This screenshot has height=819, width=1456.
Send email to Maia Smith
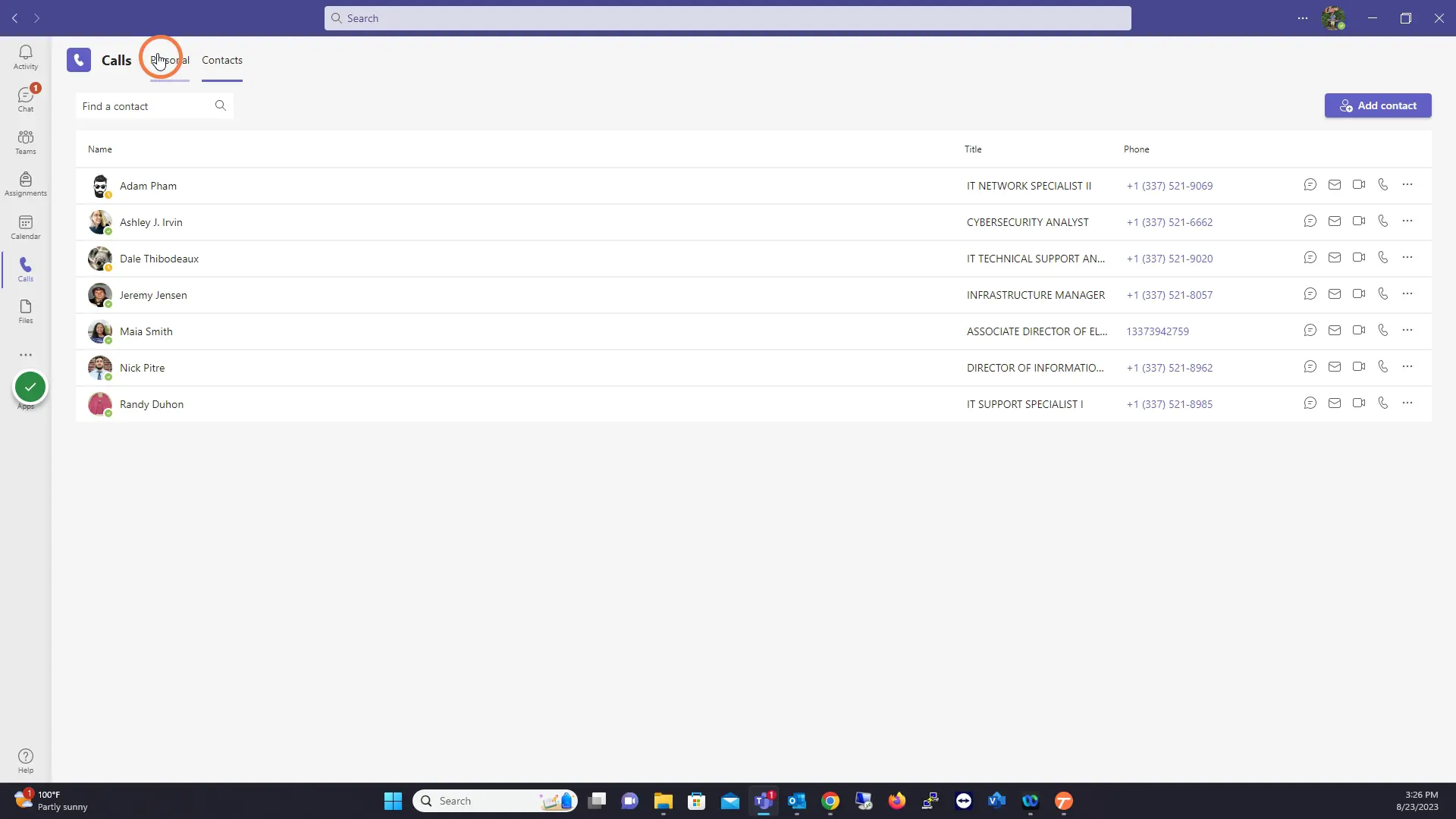pos(1334,331)
